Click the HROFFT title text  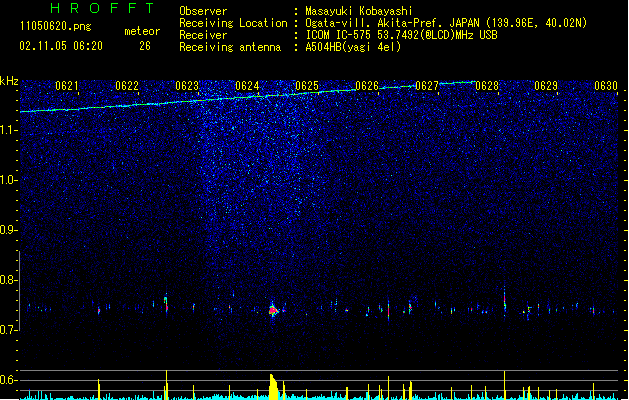point(102,8)
